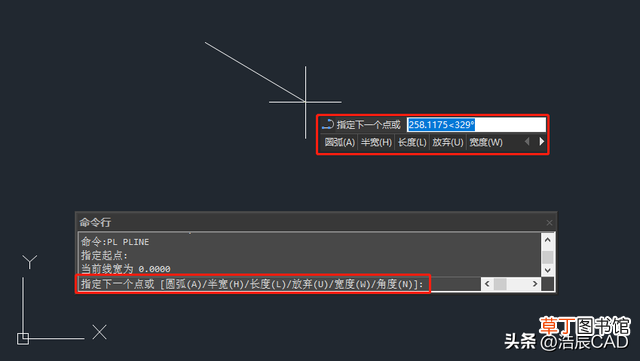Select the 半宽(H) half-width option
Viewport: 640px width, 361px height.
point(376,143)
